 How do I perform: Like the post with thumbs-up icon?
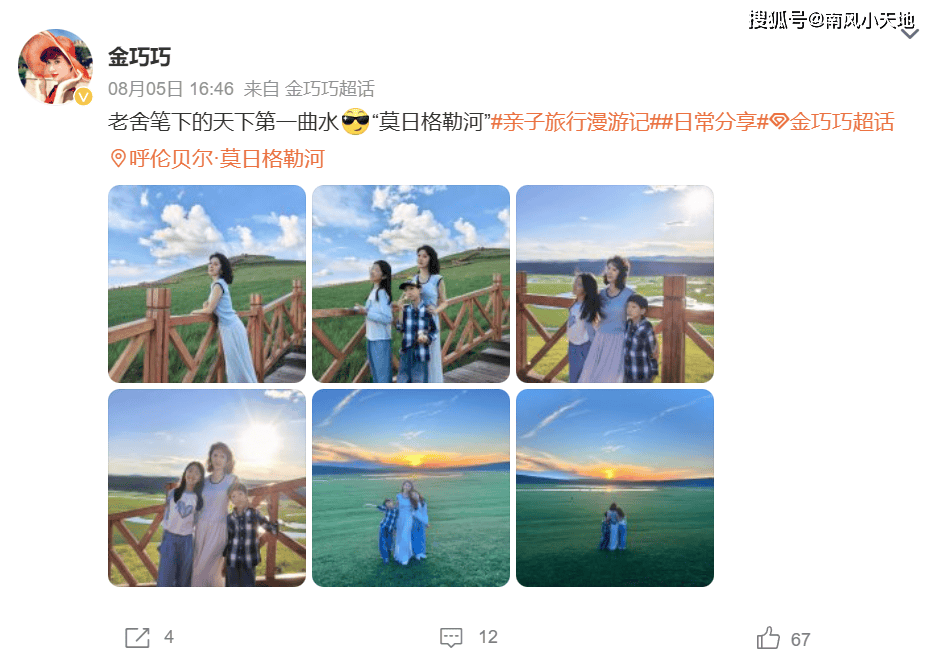[768, 638]
